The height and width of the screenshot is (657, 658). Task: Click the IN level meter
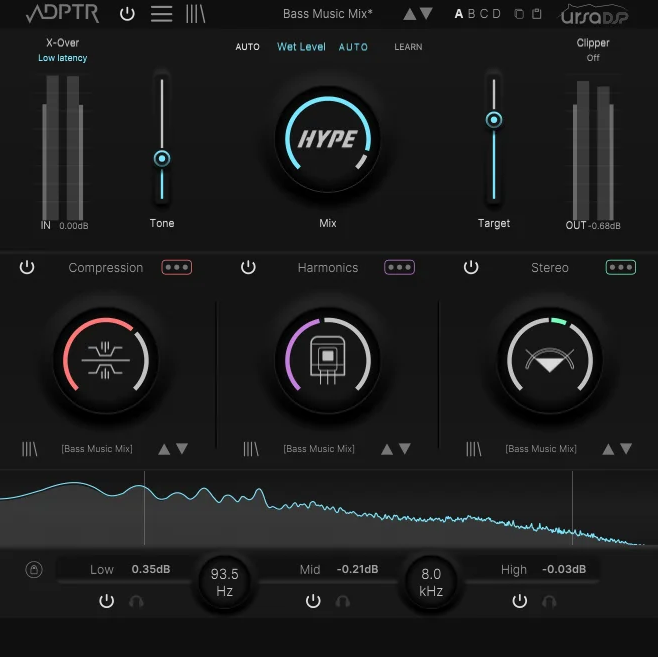63,148
